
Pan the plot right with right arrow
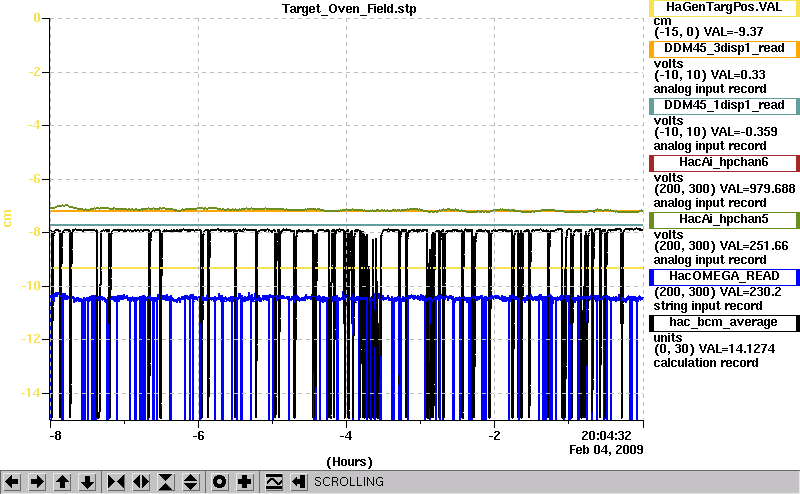[x=37, y=482]
